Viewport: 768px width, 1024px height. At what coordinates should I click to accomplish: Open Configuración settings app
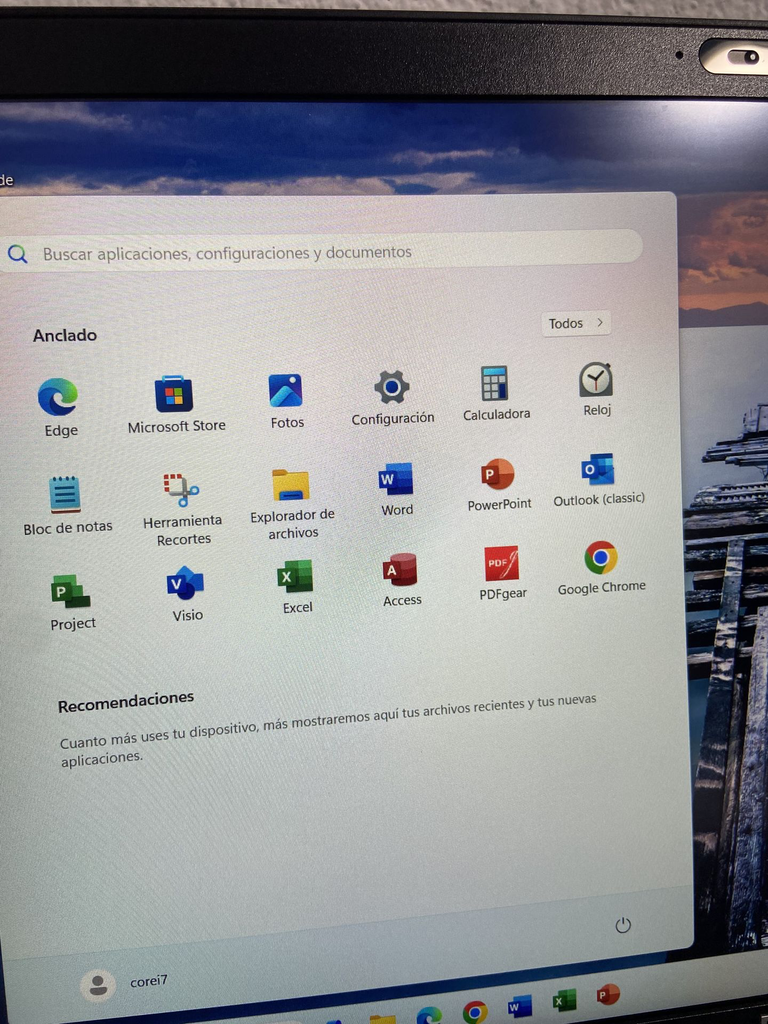392,398
